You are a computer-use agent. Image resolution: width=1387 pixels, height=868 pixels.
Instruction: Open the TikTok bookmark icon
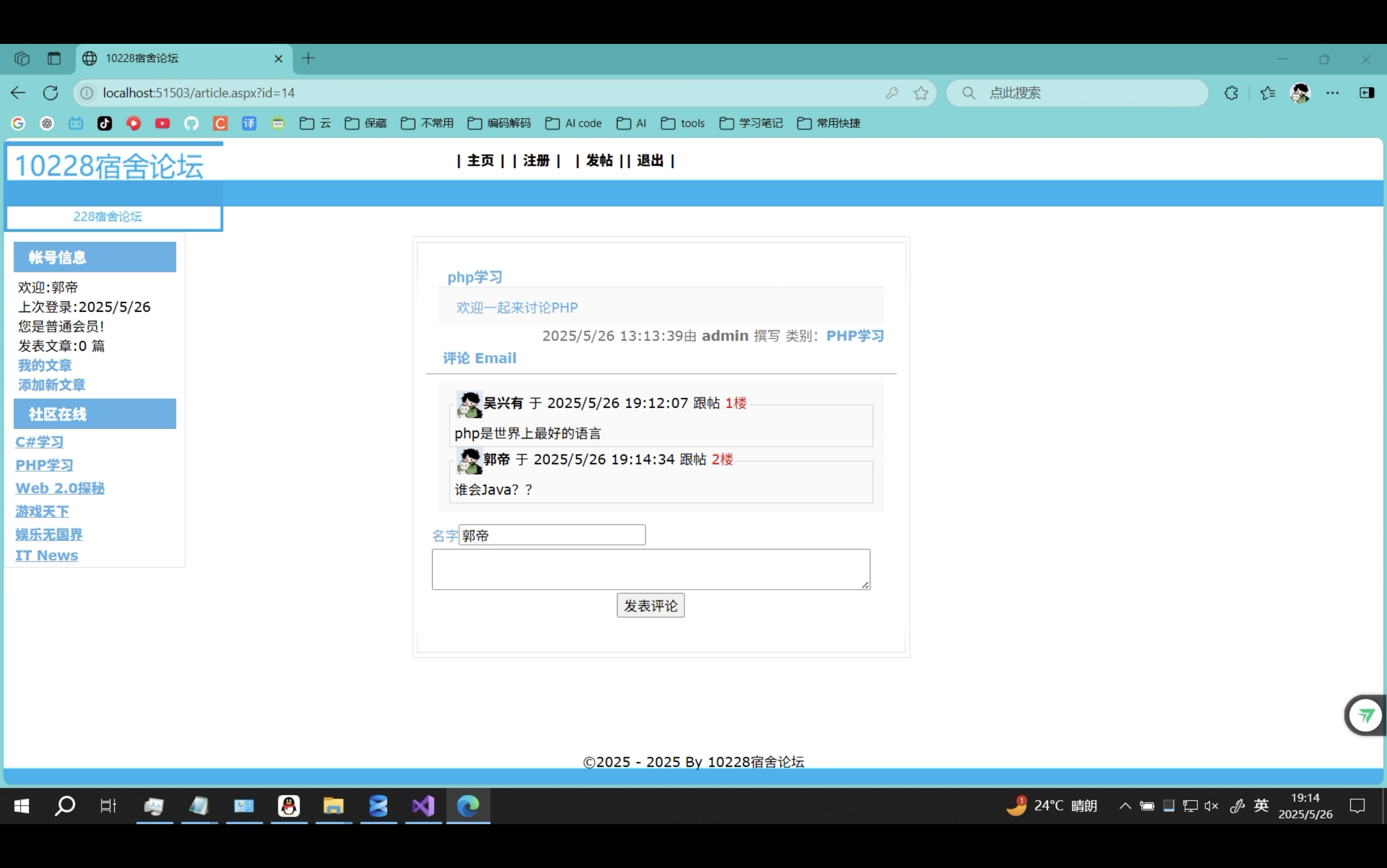click(x=104, y=124)
